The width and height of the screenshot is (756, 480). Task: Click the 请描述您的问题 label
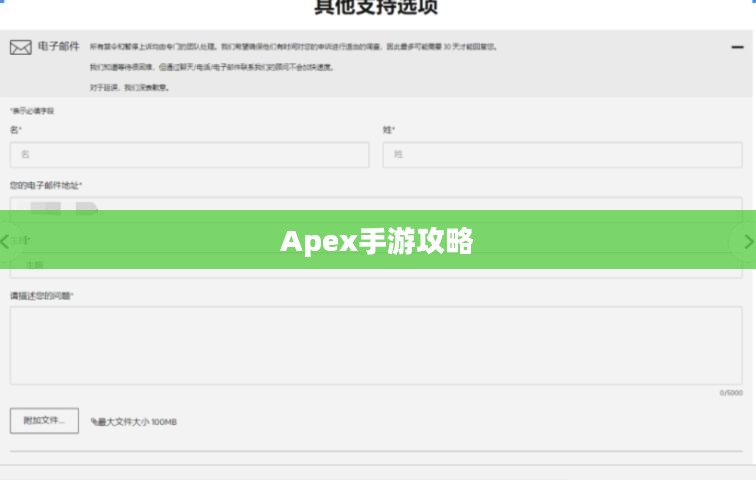pyautogui.click(x=41, y=296)
